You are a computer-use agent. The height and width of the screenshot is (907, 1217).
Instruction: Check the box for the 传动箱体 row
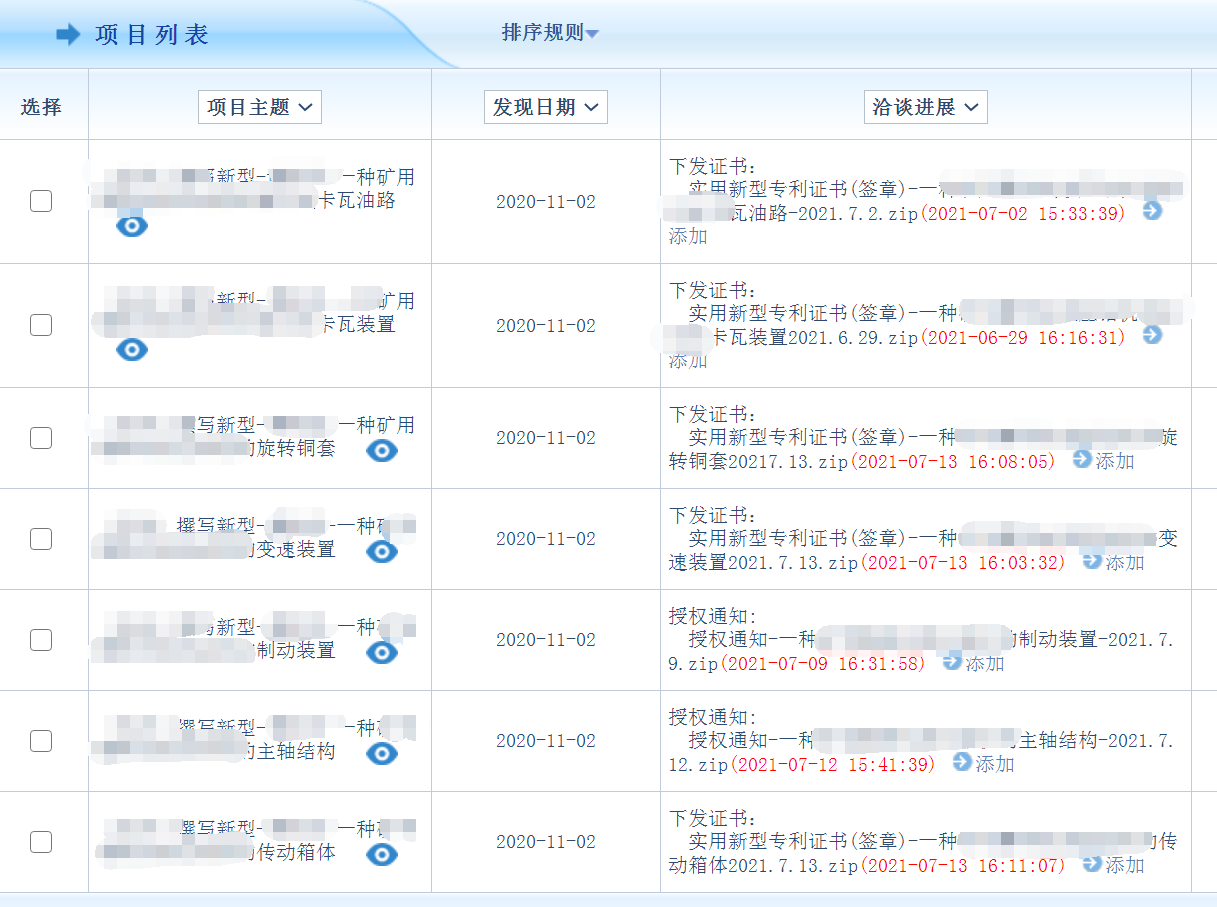point(41,842)
